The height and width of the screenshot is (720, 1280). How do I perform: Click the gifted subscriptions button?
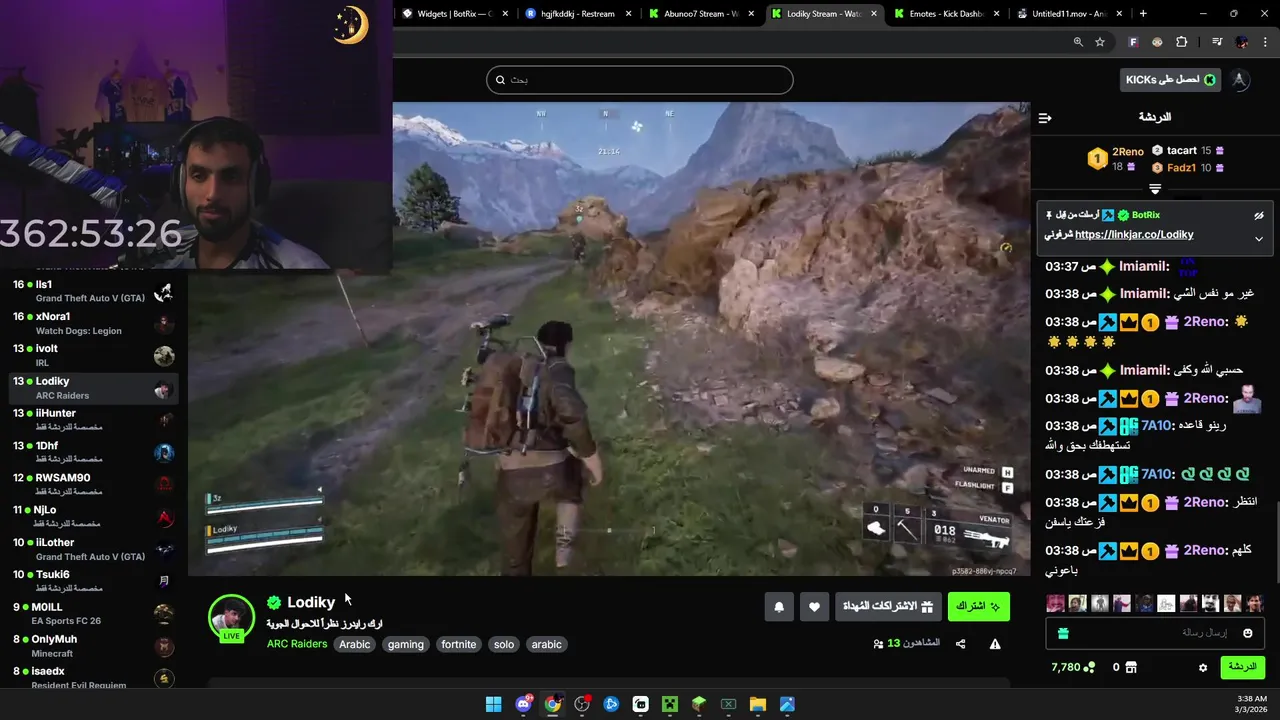[889, 606]
